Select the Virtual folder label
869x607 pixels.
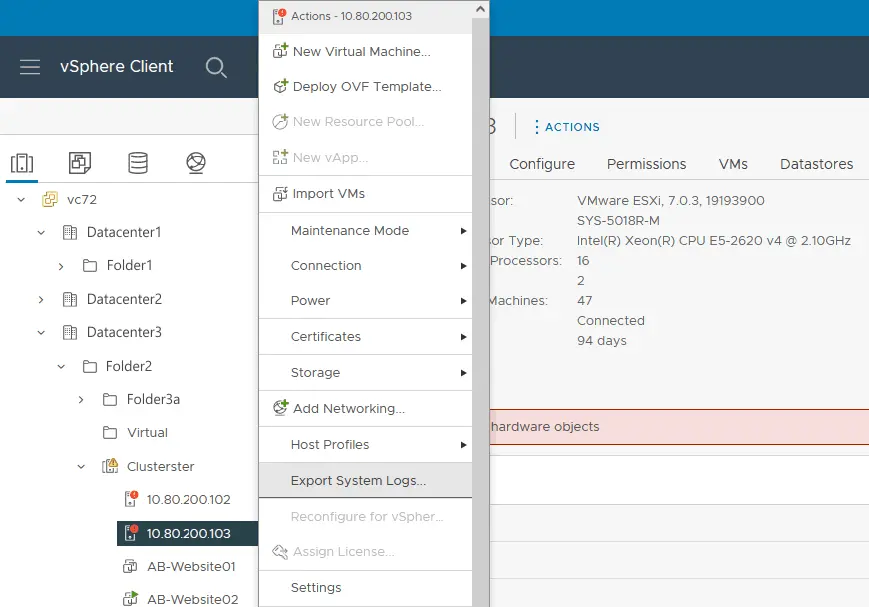147,433
